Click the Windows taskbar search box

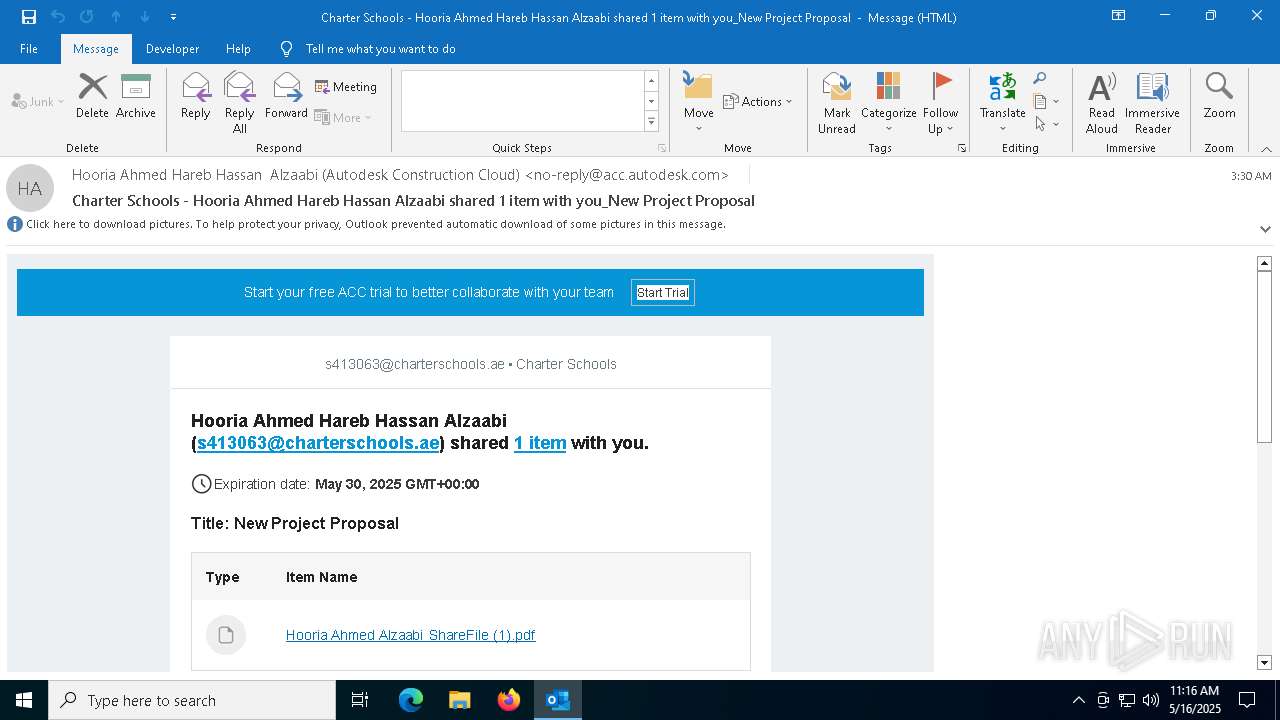click(x=192, y=700)
